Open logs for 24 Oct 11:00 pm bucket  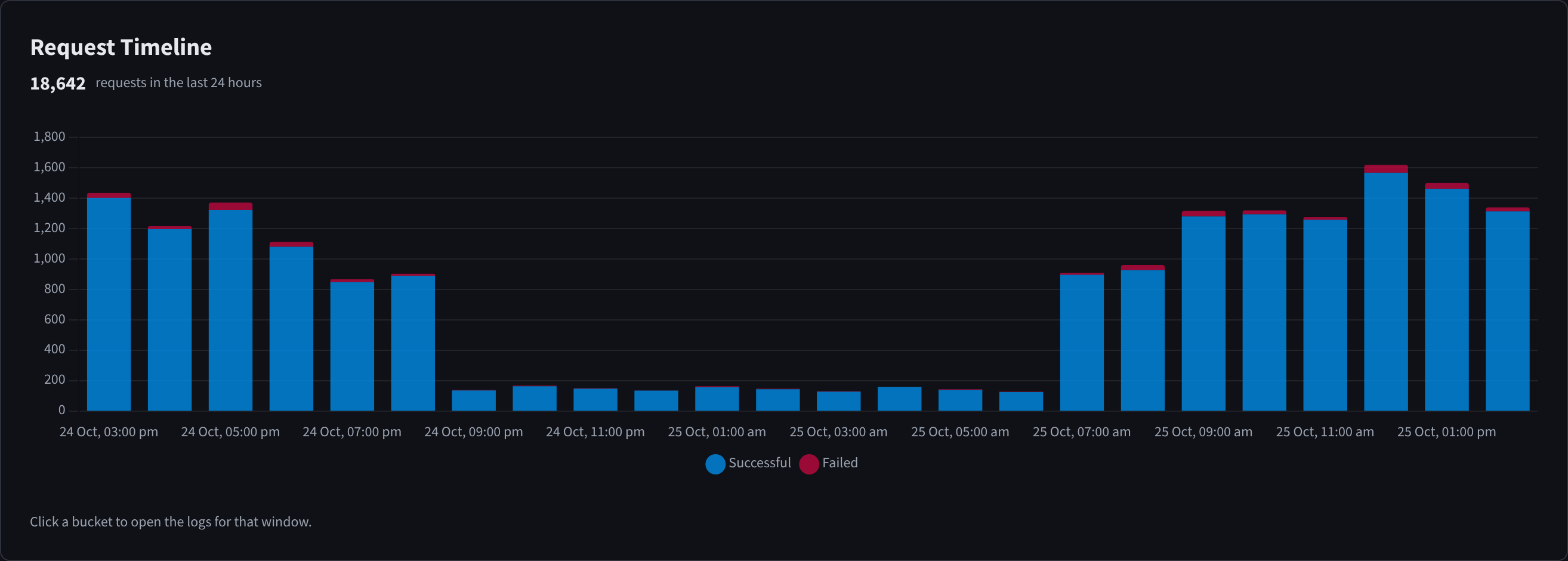[x=595, y=400]
